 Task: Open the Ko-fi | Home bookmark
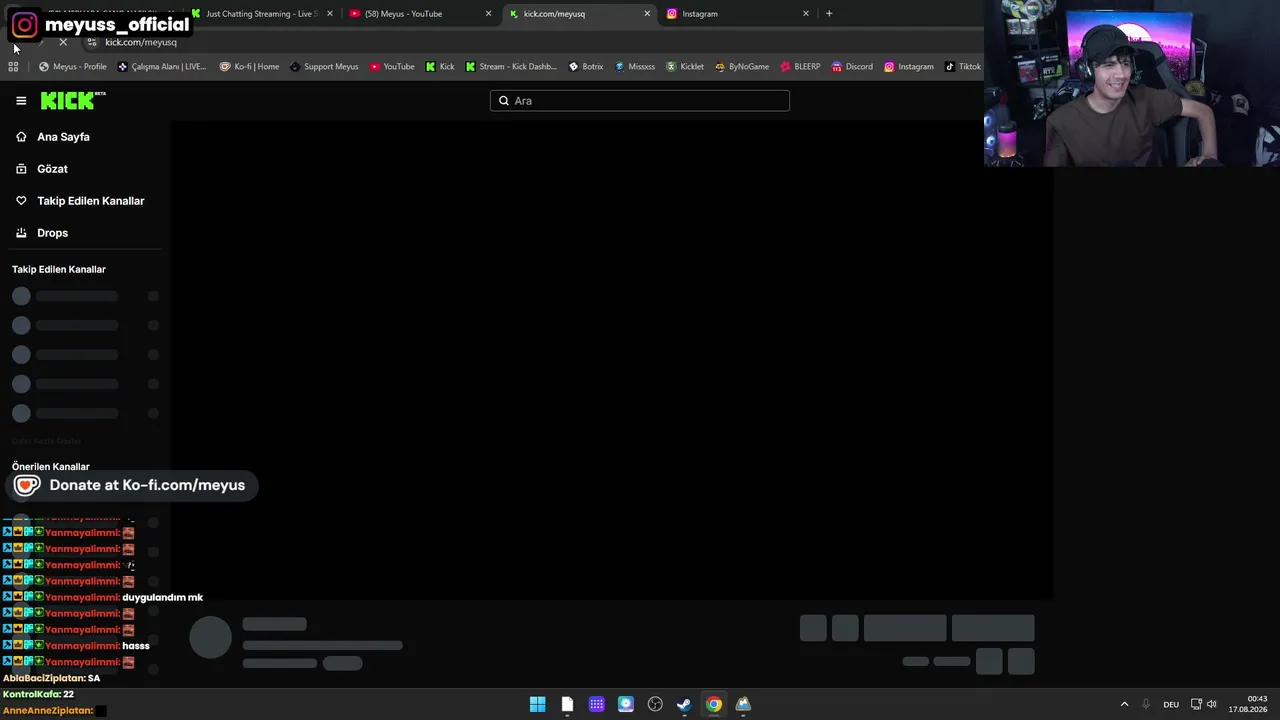pyautogui.click(x=249, y=67)
